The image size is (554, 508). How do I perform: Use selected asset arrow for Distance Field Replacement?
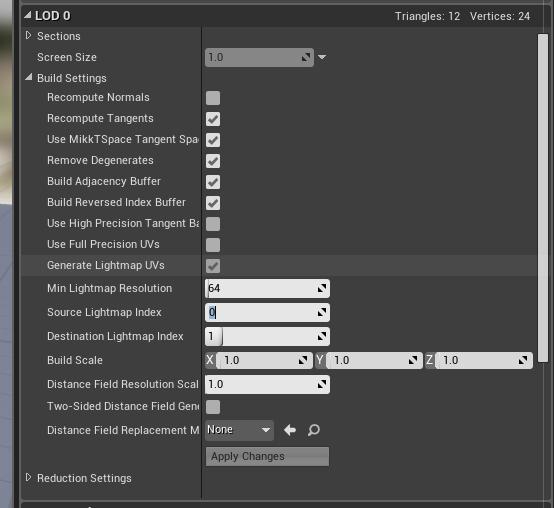click(x=290, y=430)
